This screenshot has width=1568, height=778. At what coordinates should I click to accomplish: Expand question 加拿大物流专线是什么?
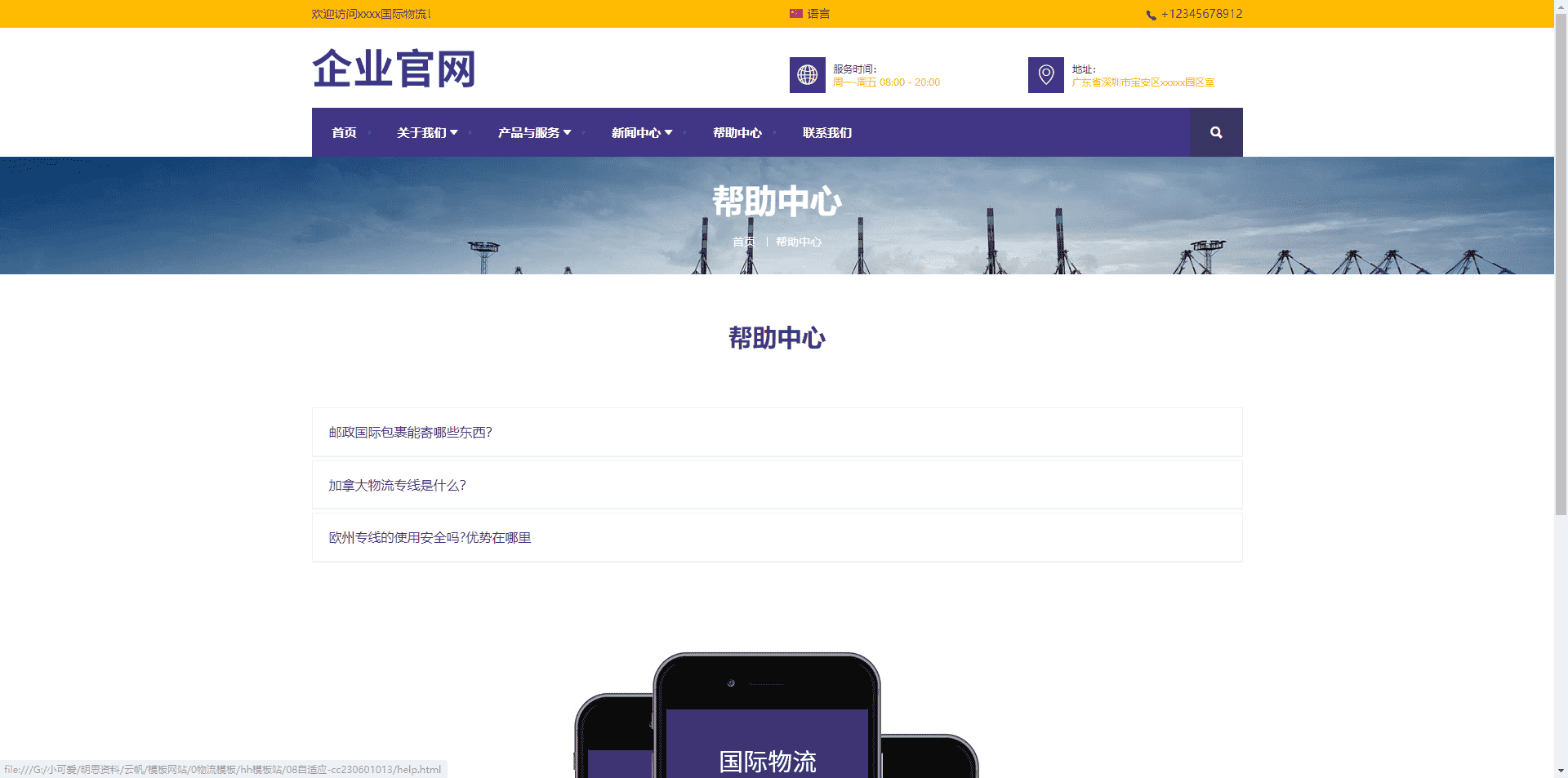pyautogui.click(x=777, y=485)
